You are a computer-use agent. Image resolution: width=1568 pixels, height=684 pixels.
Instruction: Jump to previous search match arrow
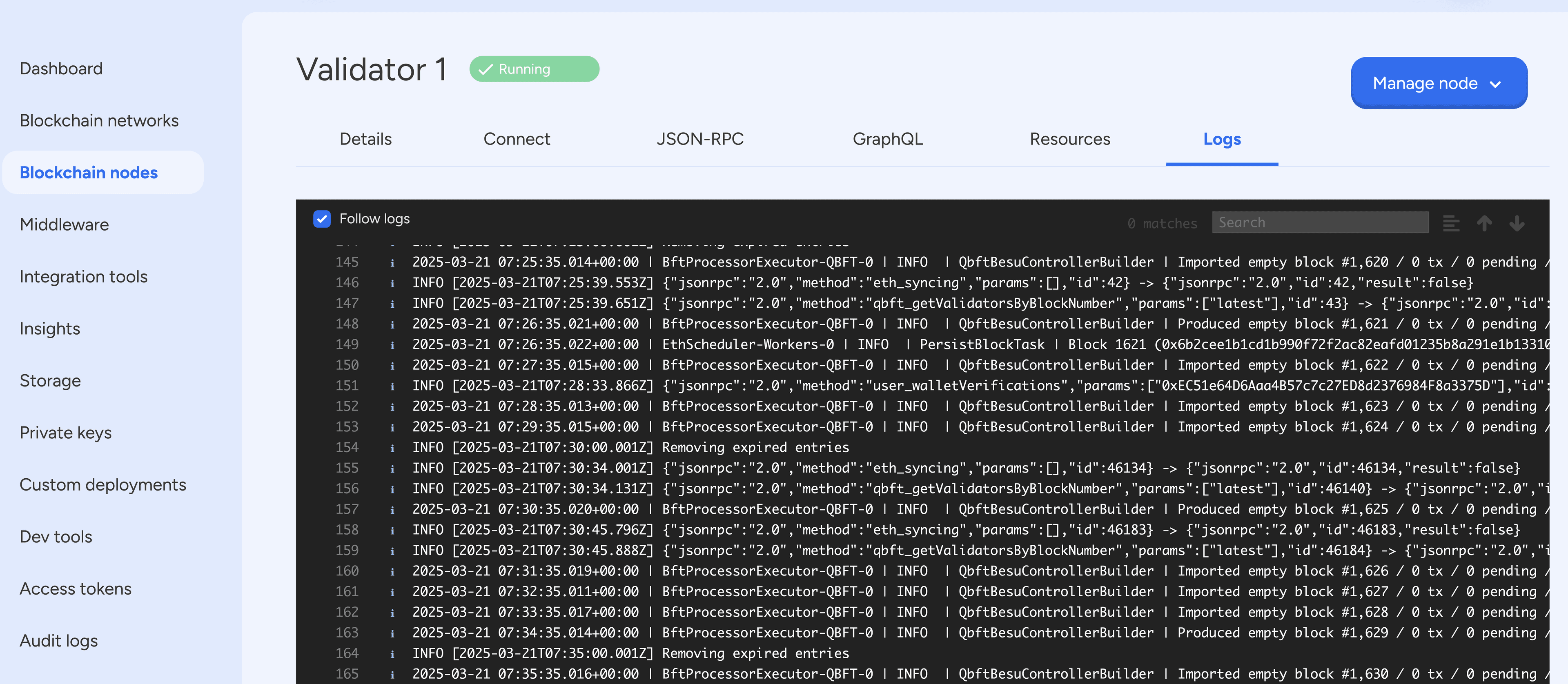point(1484,223)
